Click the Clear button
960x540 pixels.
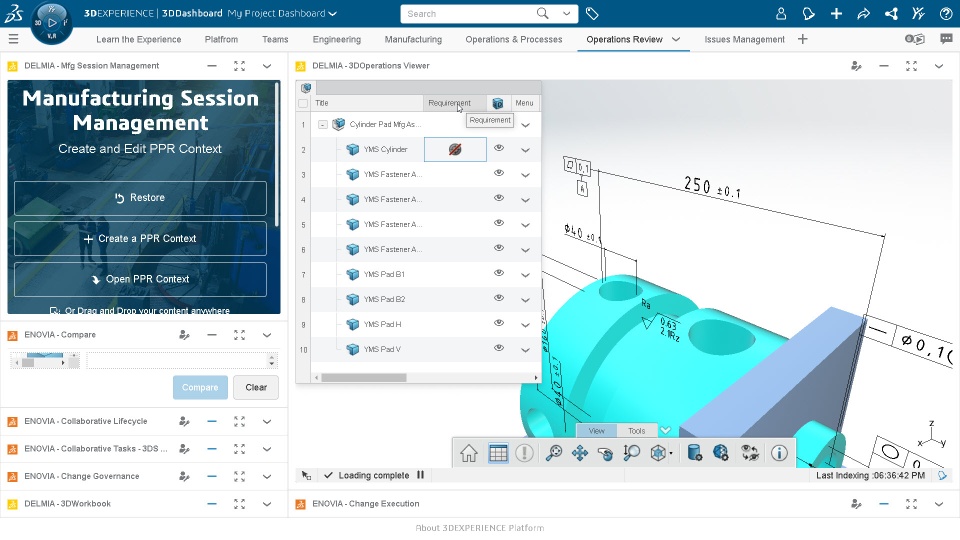[256, 388]
